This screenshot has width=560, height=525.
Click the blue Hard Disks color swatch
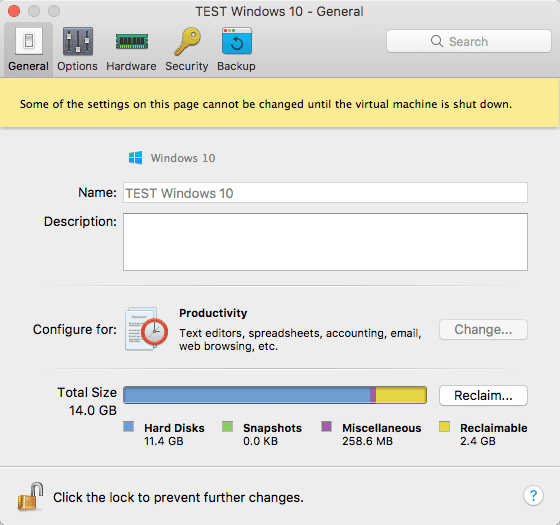[x=129, y=426]
